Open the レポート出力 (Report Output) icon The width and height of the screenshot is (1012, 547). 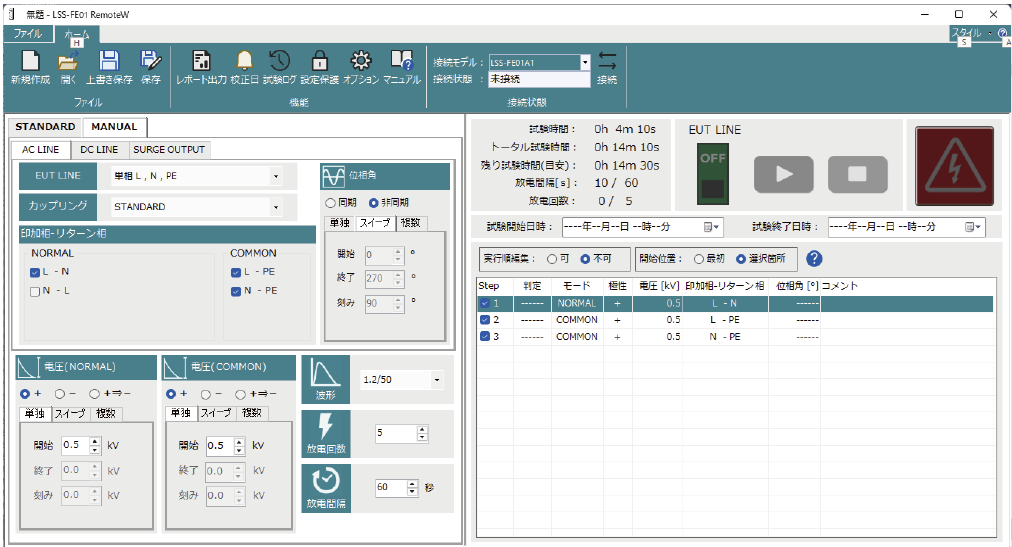point(201,62)
